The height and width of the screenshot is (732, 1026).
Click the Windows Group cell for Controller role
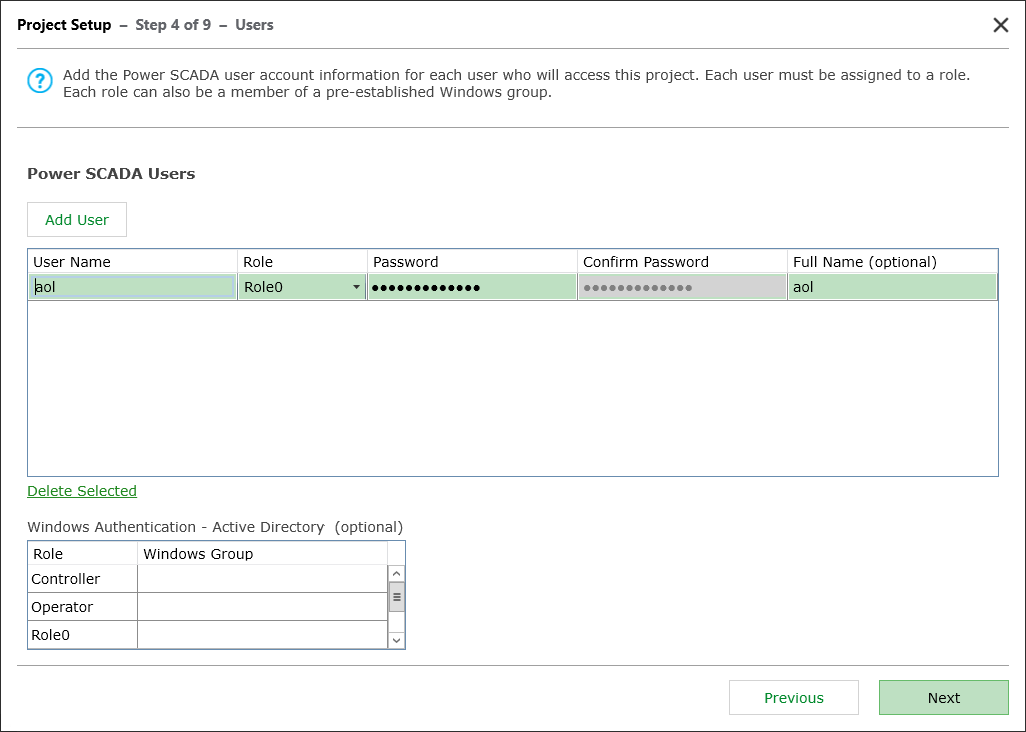click(x=260, y=578)
